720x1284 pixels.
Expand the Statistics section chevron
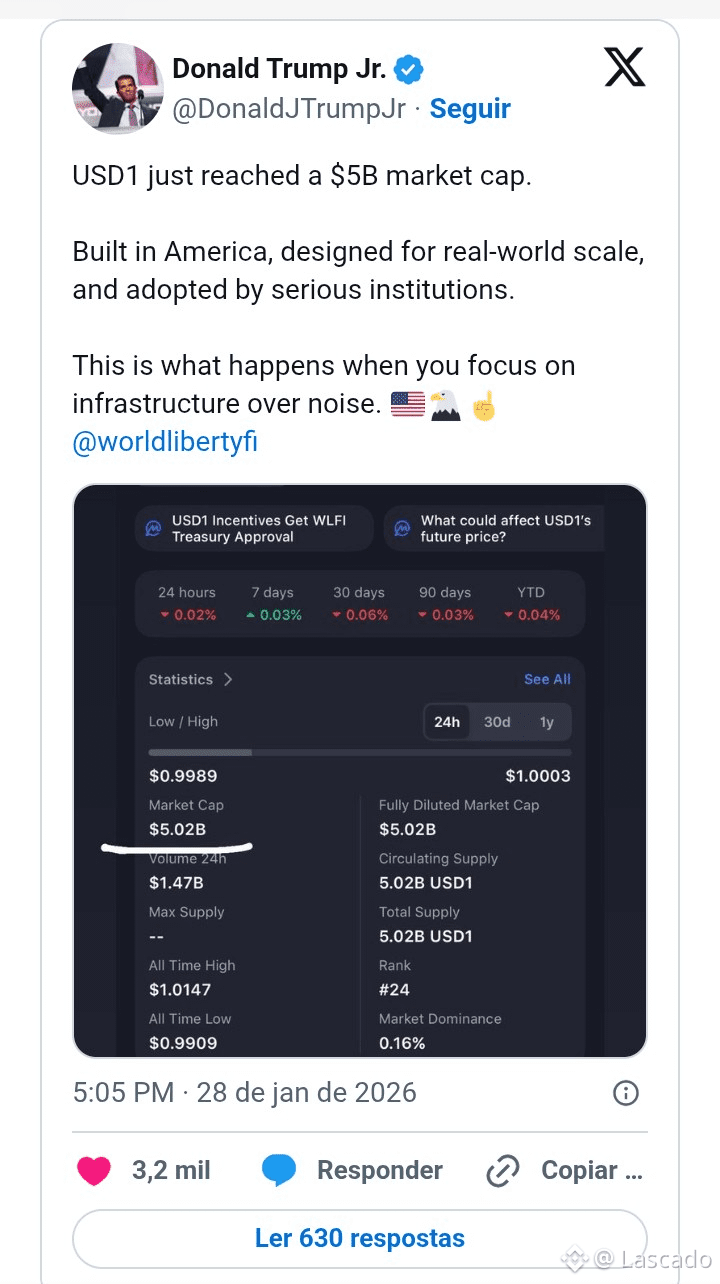pyautogui.click(x=228, y=679)
